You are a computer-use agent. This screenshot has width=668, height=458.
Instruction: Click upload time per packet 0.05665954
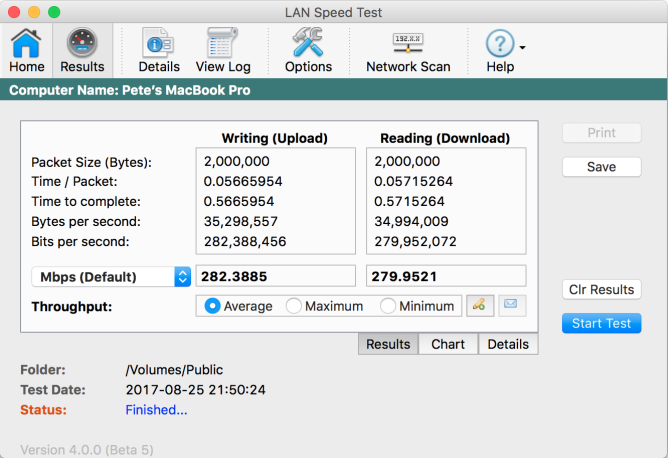pos(243,181)
